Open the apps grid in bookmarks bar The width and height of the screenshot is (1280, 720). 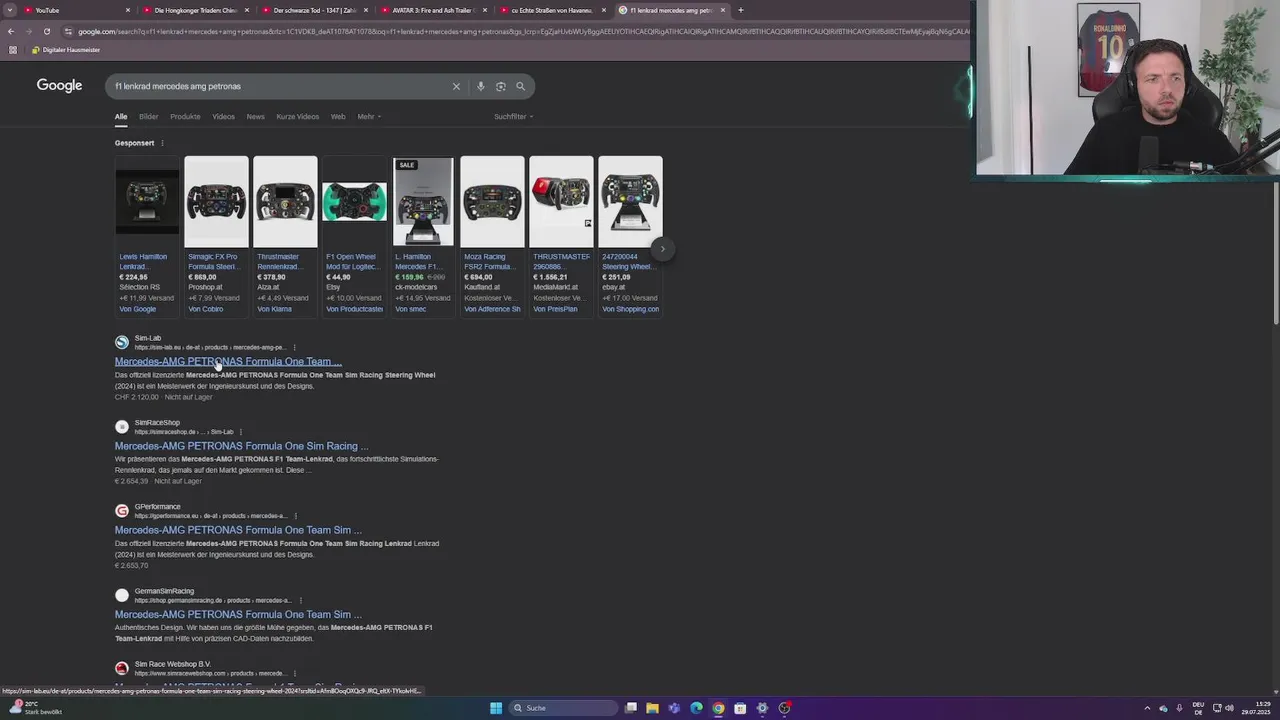click(x=12, y=50)
